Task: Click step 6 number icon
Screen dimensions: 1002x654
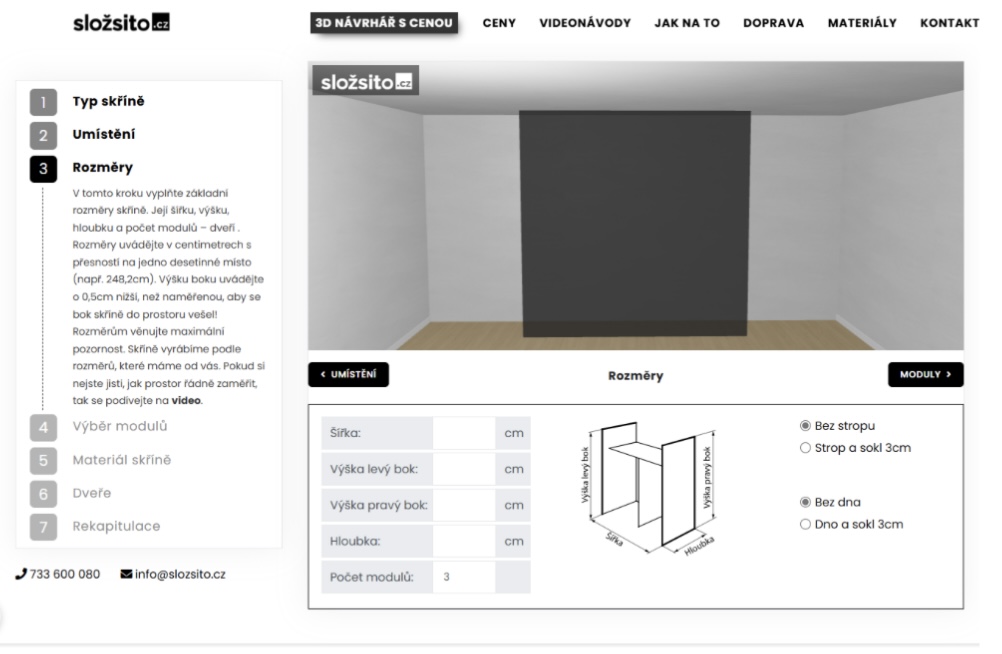Action: click(x=43, y=493)
